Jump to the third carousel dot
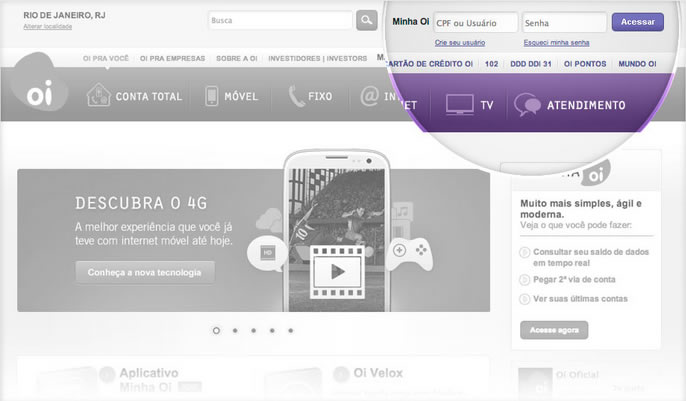686x401 pixels. pos(253,330)
